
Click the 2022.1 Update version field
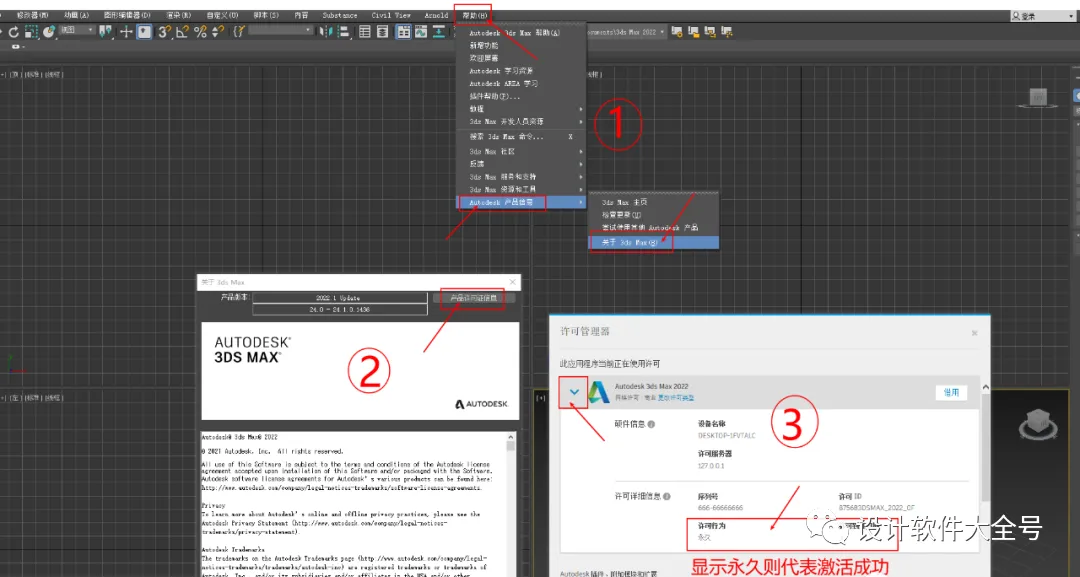tap(340, 298)
